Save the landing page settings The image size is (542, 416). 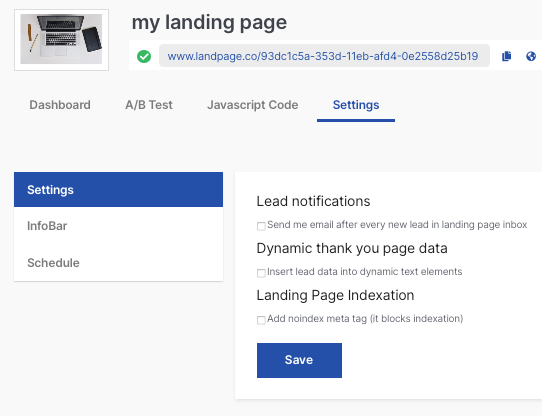click(x=299, y=360)
